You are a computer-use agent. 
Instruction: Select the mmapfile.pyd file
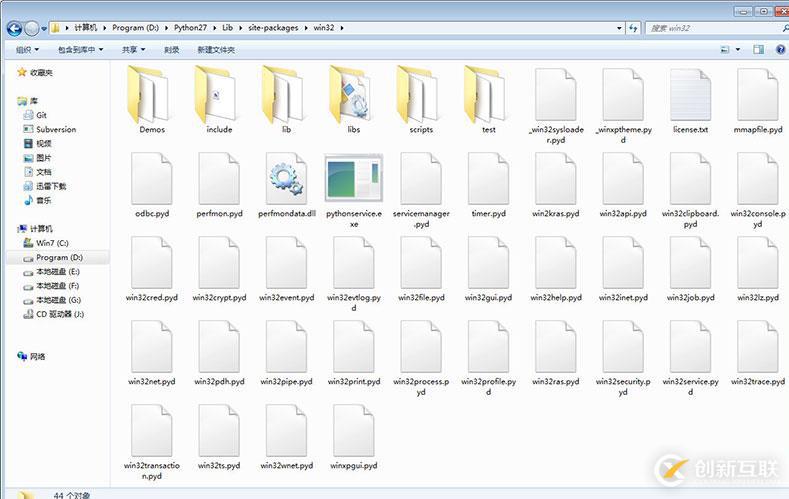tap(758, 101)
